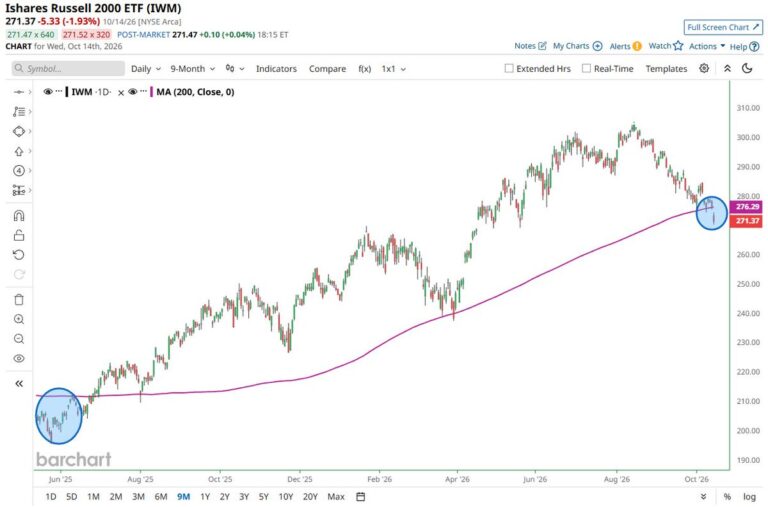
Task: Click the Help question mark icon
Action: point(755,47)
